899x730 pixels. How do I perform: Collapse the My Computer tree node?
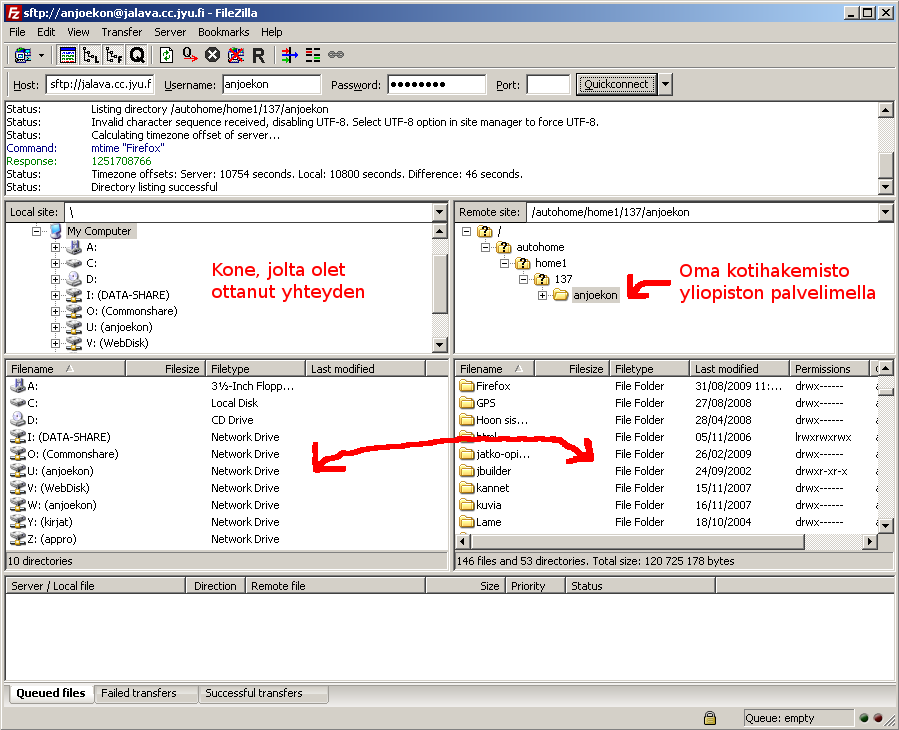tap(37, 231)
